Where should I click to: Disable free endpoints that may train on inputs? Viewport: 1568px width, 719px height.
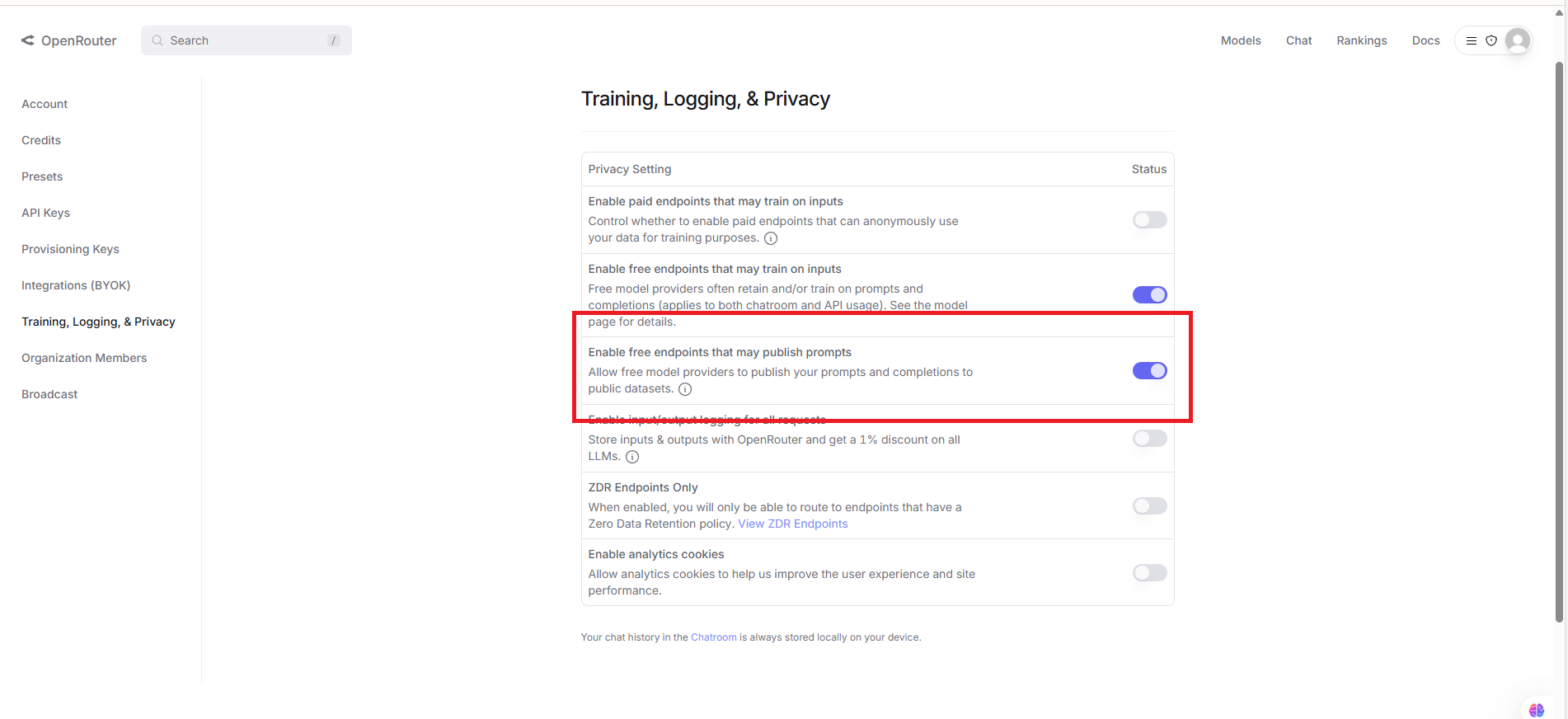(x=1149, y=295)
